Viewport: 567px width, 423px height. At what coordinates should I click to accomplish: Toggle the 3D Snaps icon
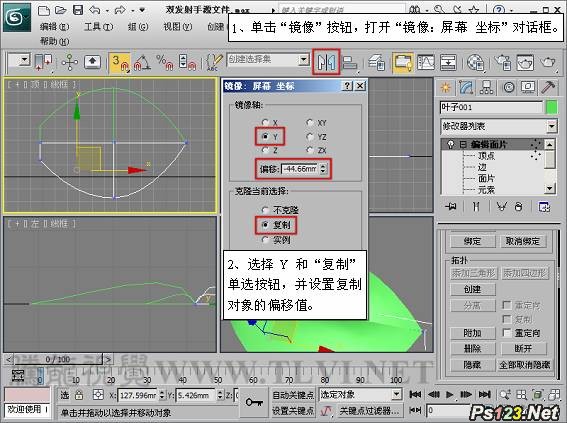point(120,63)
